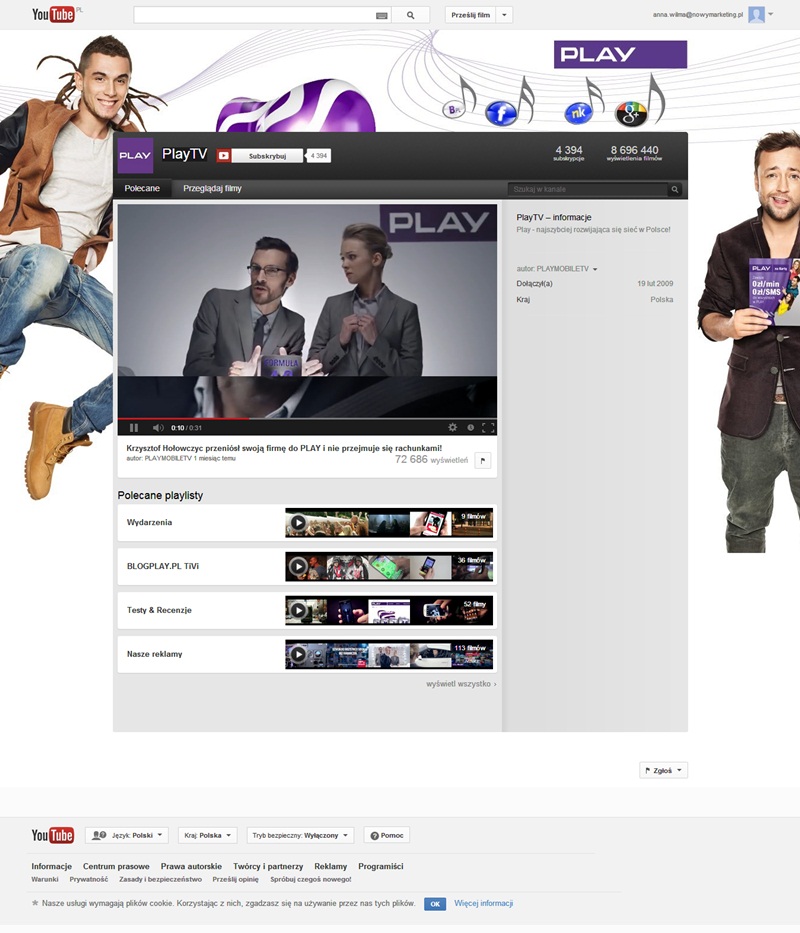Click the user avatar in top bar
800x933 pixels.
[756, 14]
